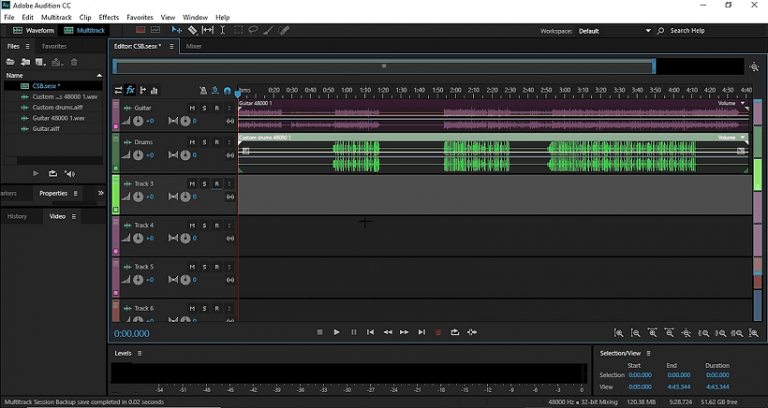Image resolution: width=768 pixels, height=408 pixels.
Task: Open the Favorites menu
Action: [x=140, y=17]
